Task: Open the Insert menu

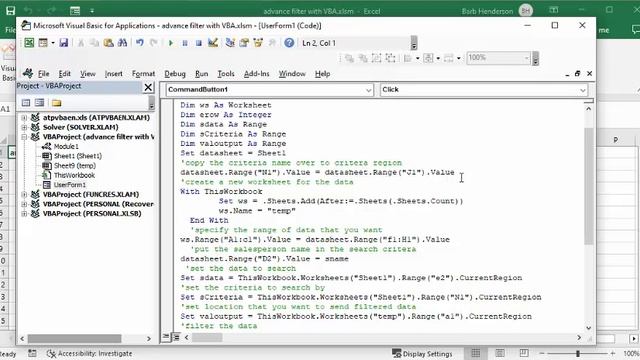Action: [113, 74]
